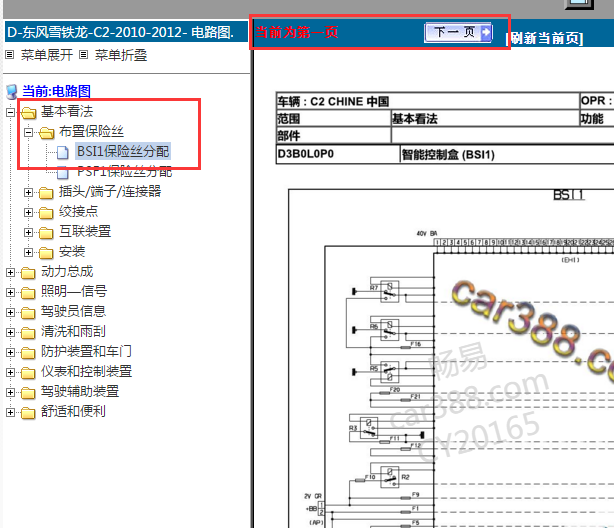Expand the 清洗和雨刮 tree node
The image size is (614, 528).
click(x=11, y=332)
